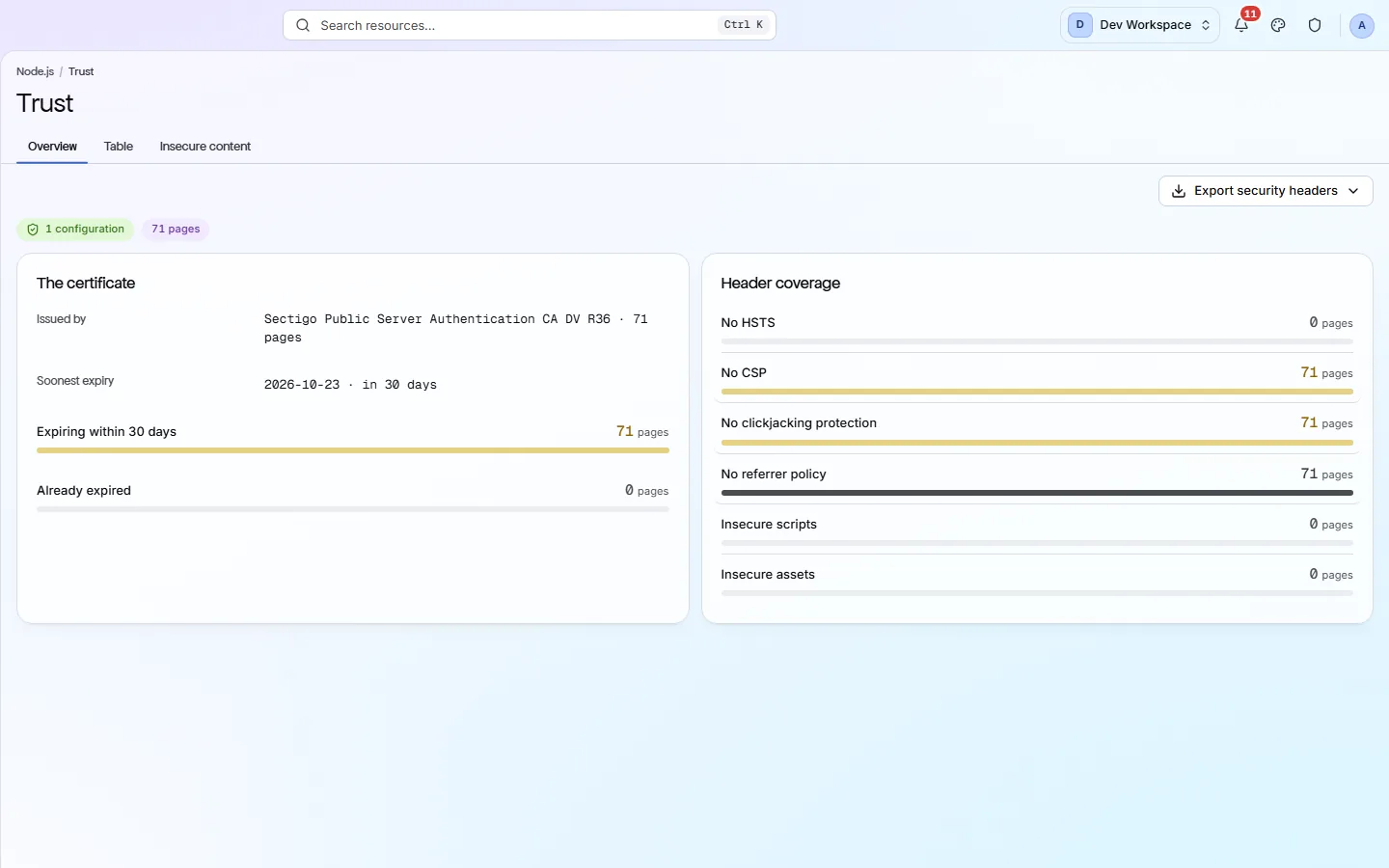The image size is (1389, 868).
Task: Open Export security headers dropdown chevron
Action: pyautogui.click(x=1353, y=191)
